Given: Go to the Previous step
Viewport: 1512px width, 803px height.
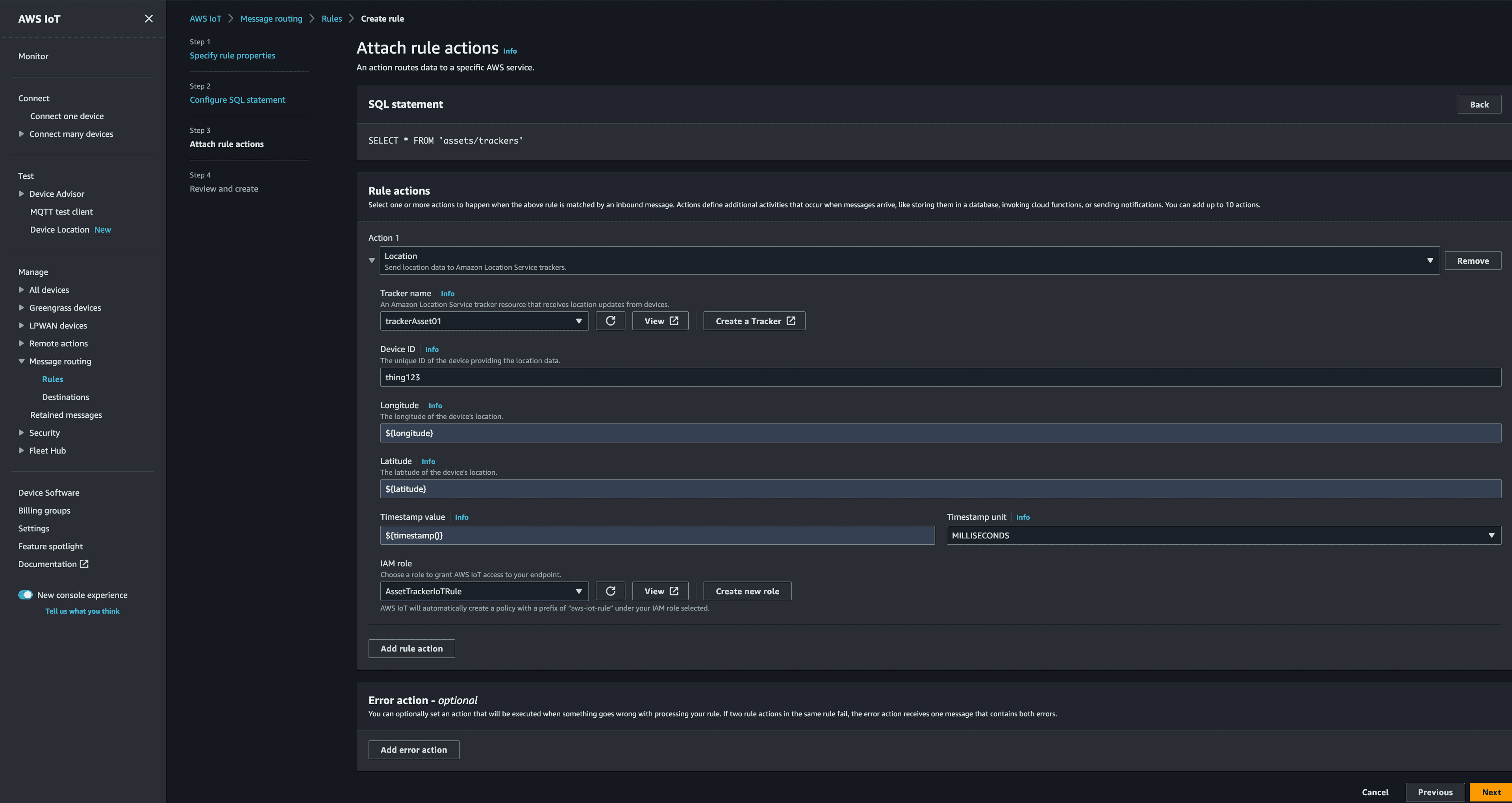Looking at the screenshot, I should [x=1435, y=792].
